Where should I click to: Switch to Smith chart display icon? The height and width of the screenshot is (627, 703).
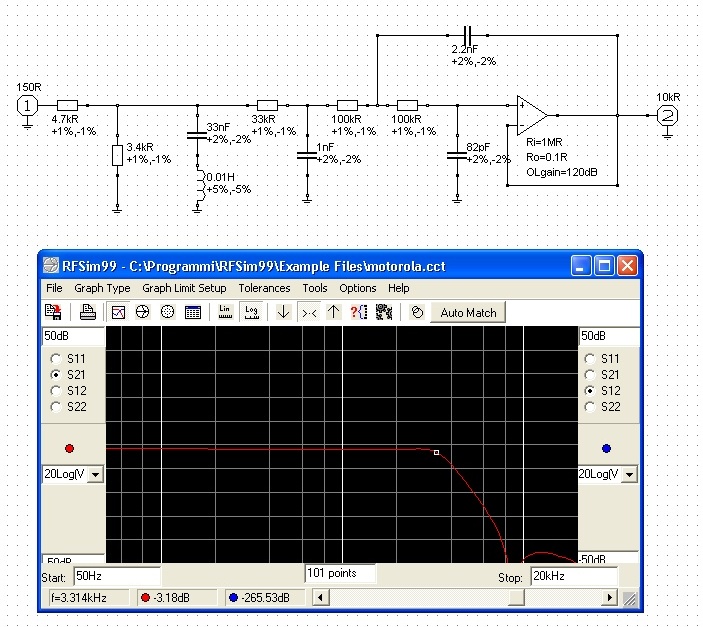pos(167,312)
